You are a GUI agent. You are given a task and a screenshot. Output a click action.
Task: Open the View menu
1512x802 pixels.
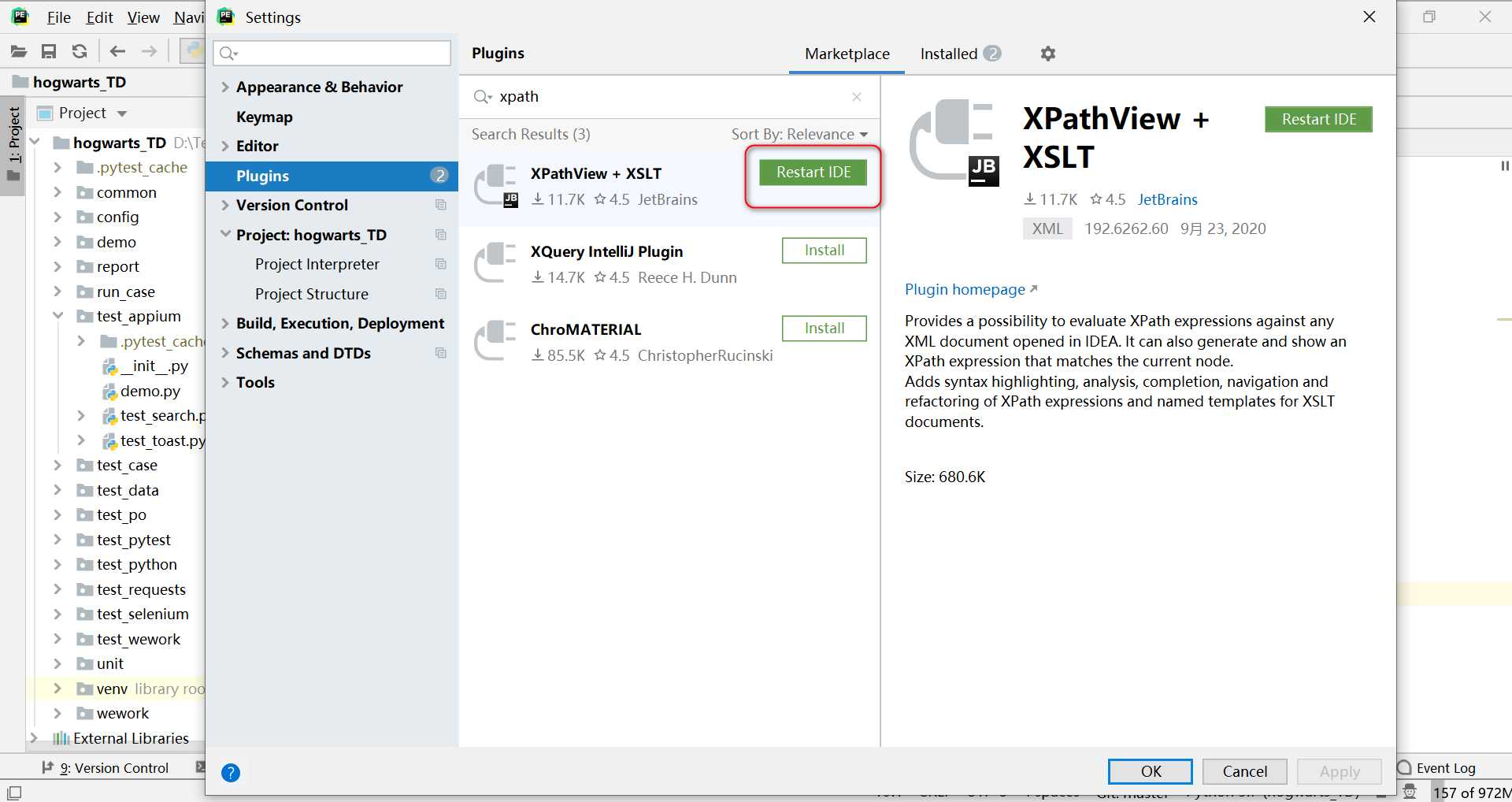(x=143, y=17)
